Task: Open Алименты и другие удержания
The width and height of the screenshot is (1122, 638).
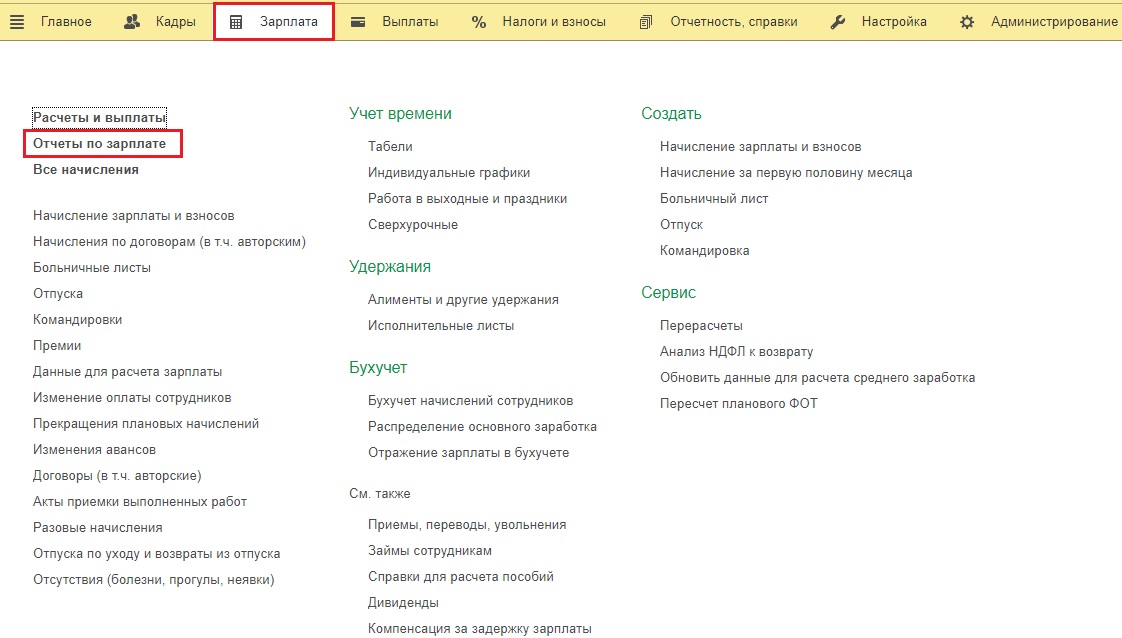Action: 463,300
